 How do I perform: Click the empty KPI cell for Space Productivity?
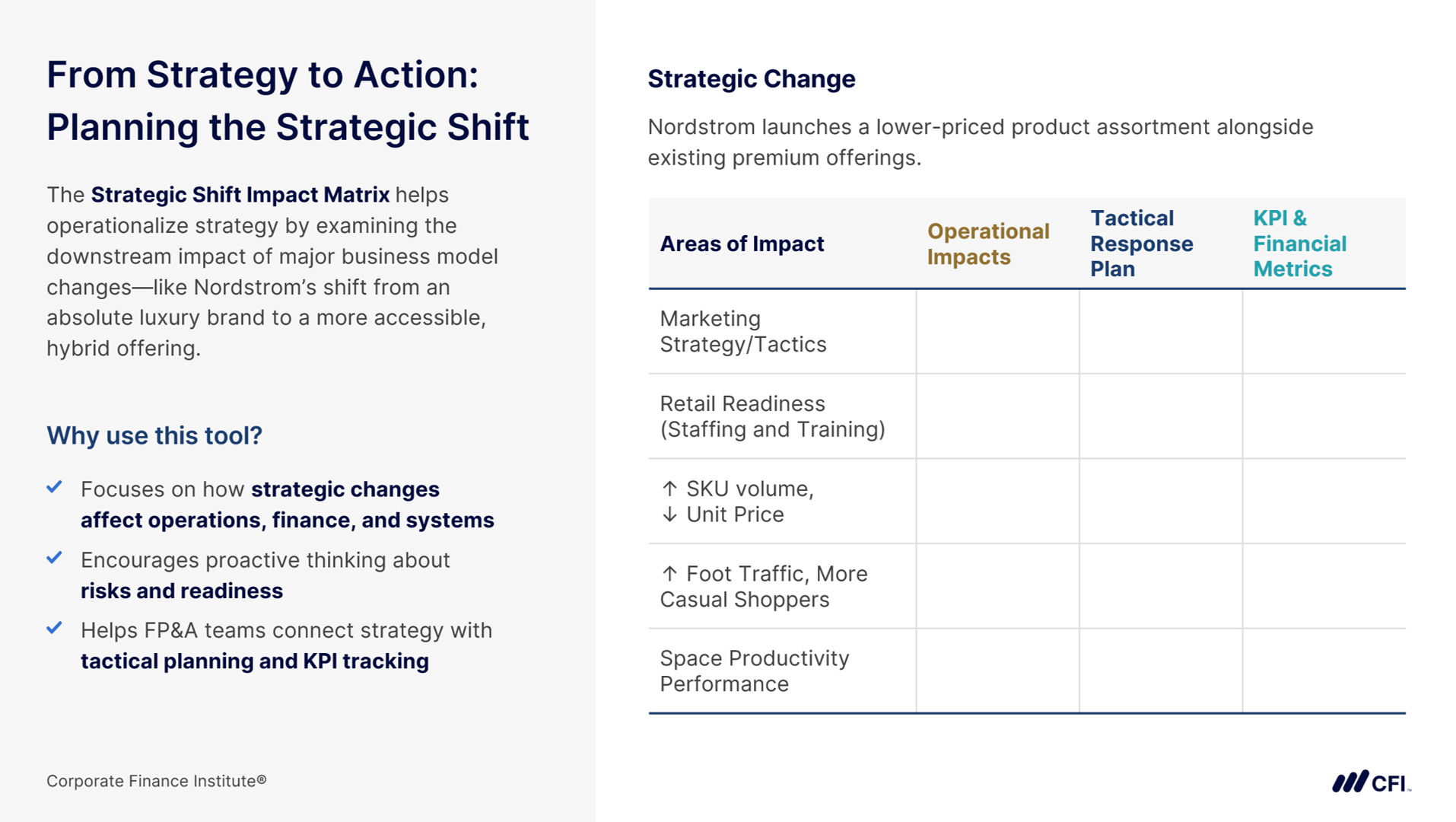coord(1324,671)
